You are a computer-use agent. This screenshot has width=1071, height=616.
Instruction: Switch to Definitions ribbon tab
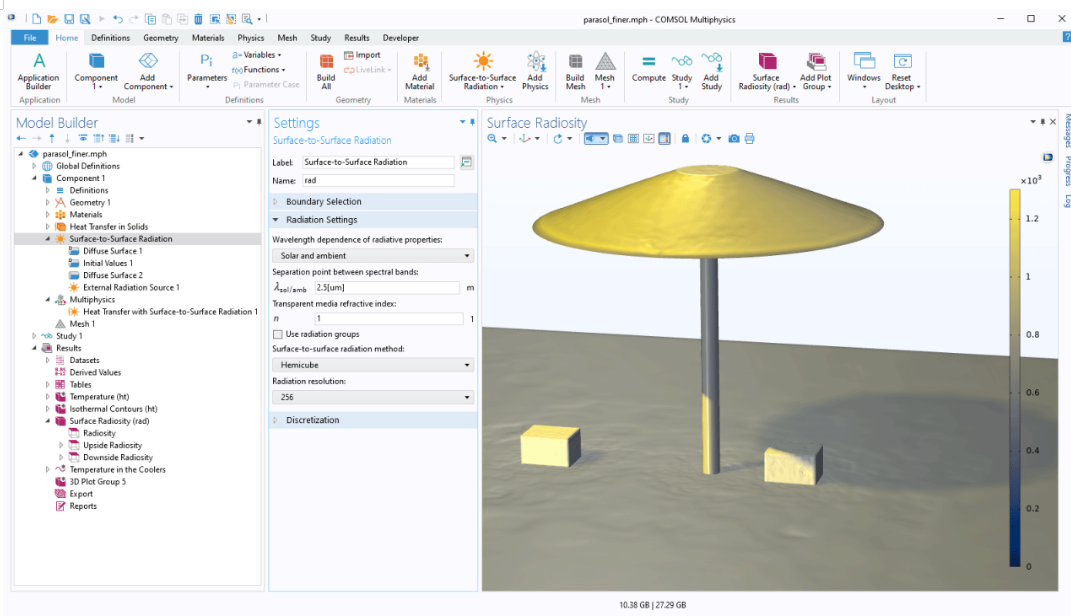coord(110,38)
